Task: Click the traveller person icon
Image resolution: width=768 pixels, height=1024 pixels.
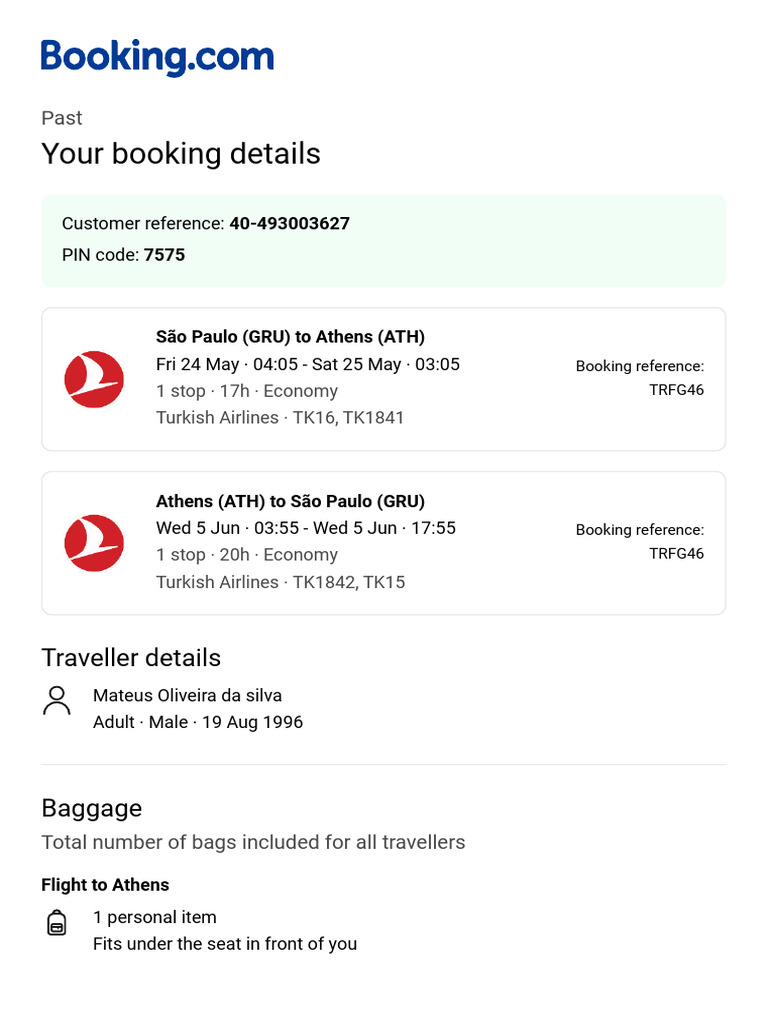Action: 57,701
